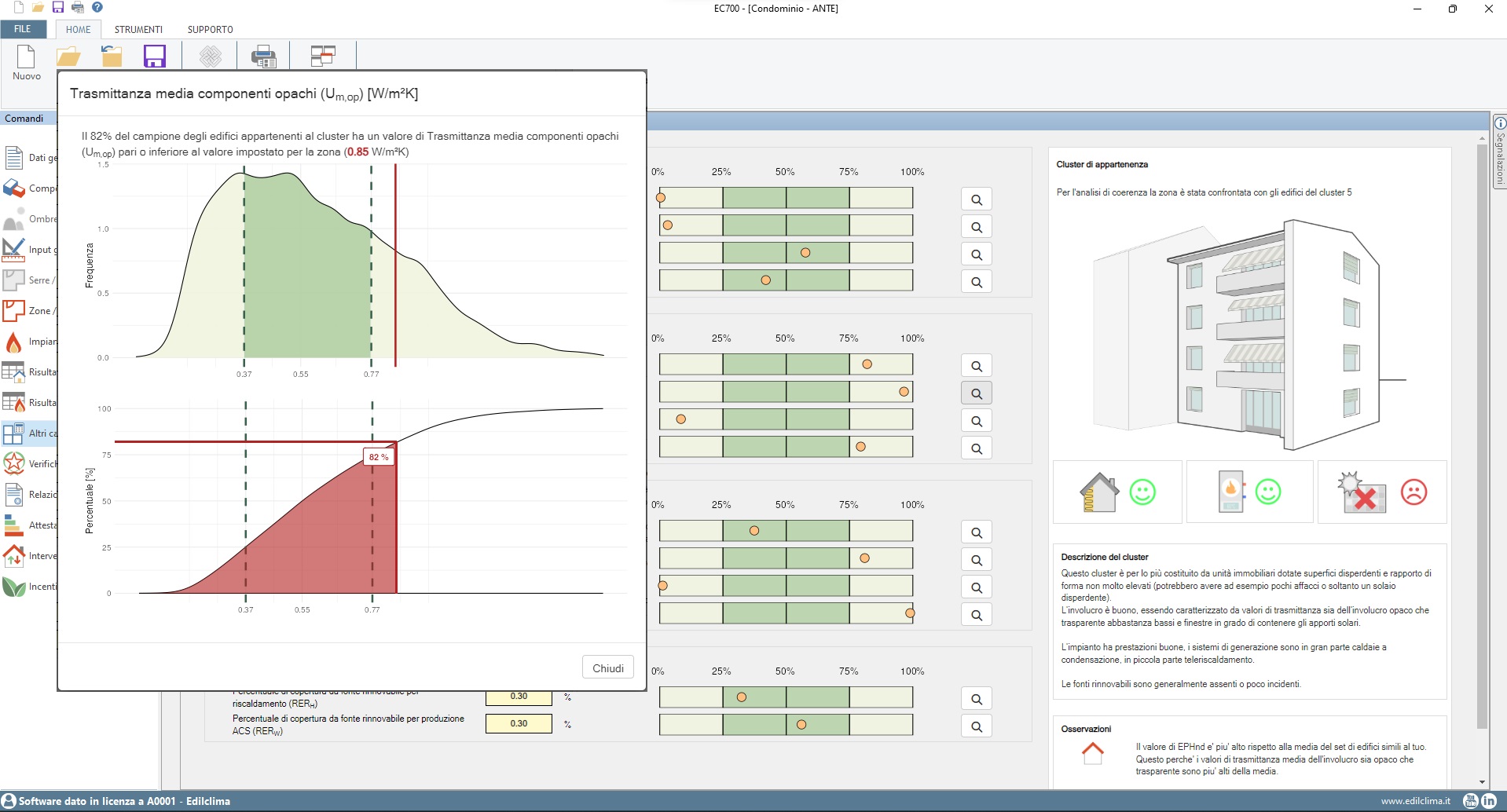1507x812 pixels.
Task: Click the red 0.85 value in dialog text
Action: (357, 152)
